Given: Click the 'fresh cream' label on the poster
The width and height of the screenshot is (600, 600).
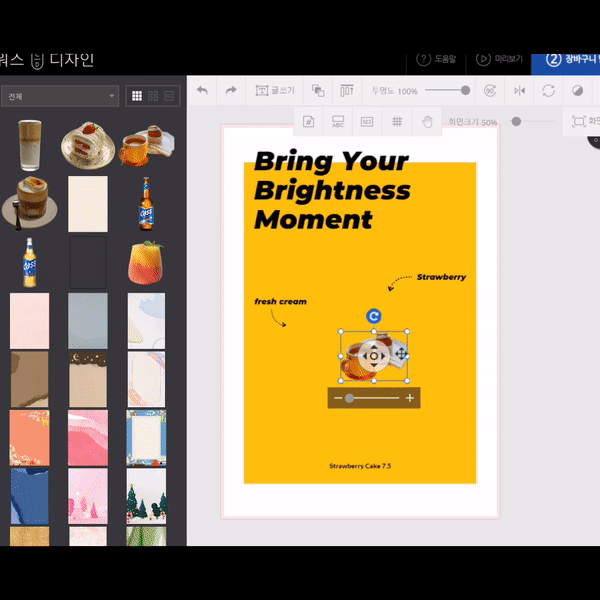Looking at the screenshot, I should [280, 302].
